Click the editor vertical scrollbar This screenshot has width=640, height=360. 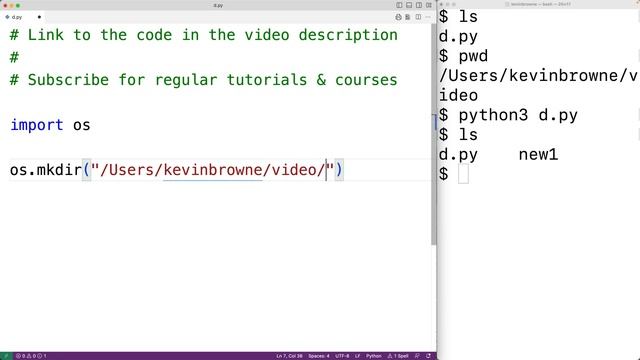tap(433, 135)
